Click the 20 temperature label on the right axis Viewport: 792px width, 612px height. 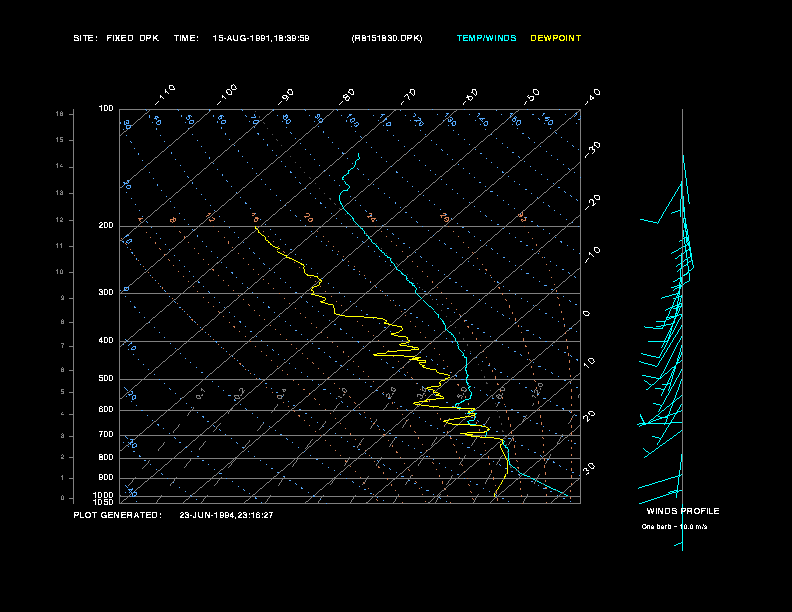[589, 416]
